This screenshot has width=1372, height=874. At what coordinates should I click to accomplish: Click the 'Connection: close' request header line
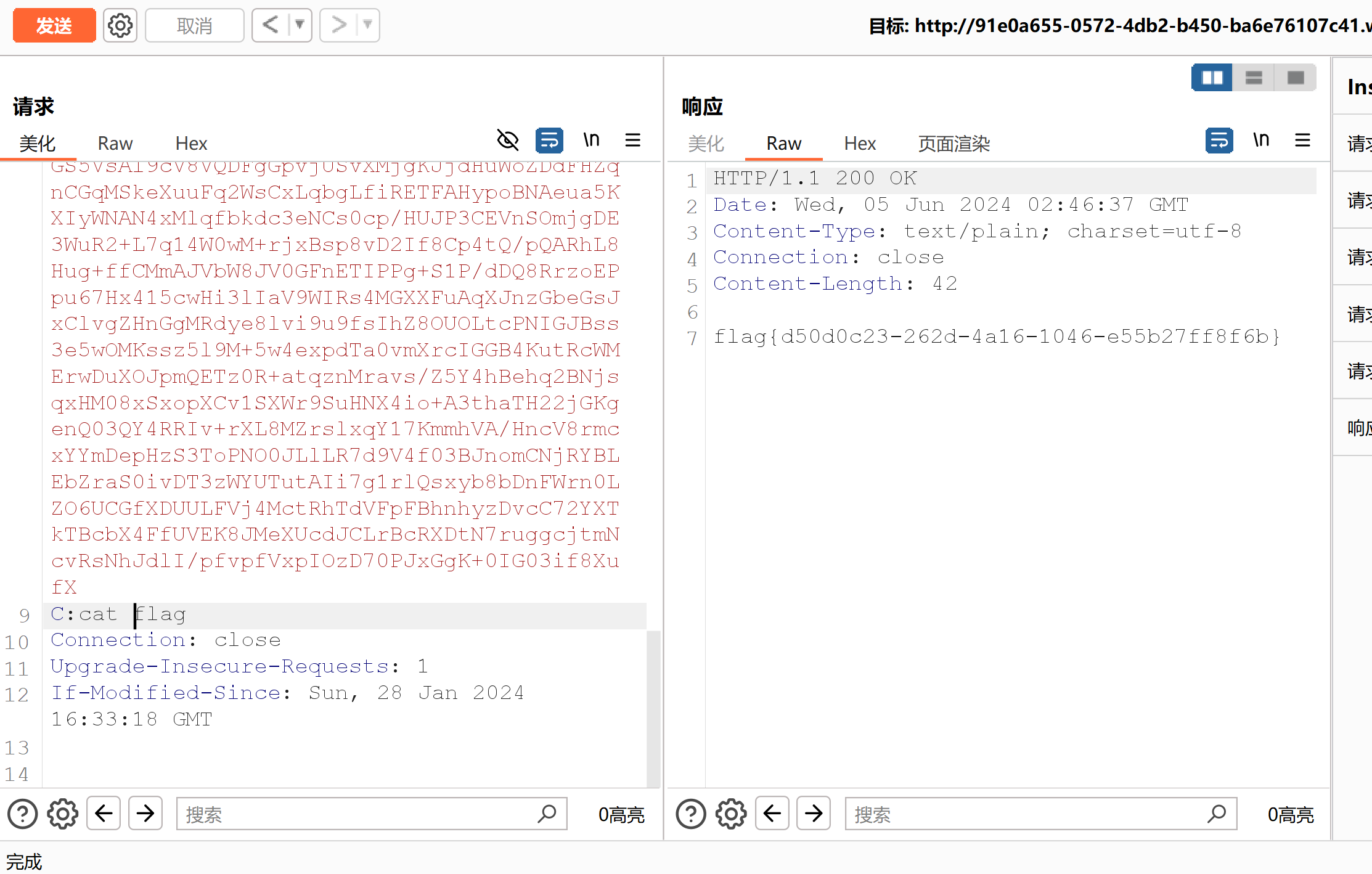pyautogui.click(x=166, y=640)
